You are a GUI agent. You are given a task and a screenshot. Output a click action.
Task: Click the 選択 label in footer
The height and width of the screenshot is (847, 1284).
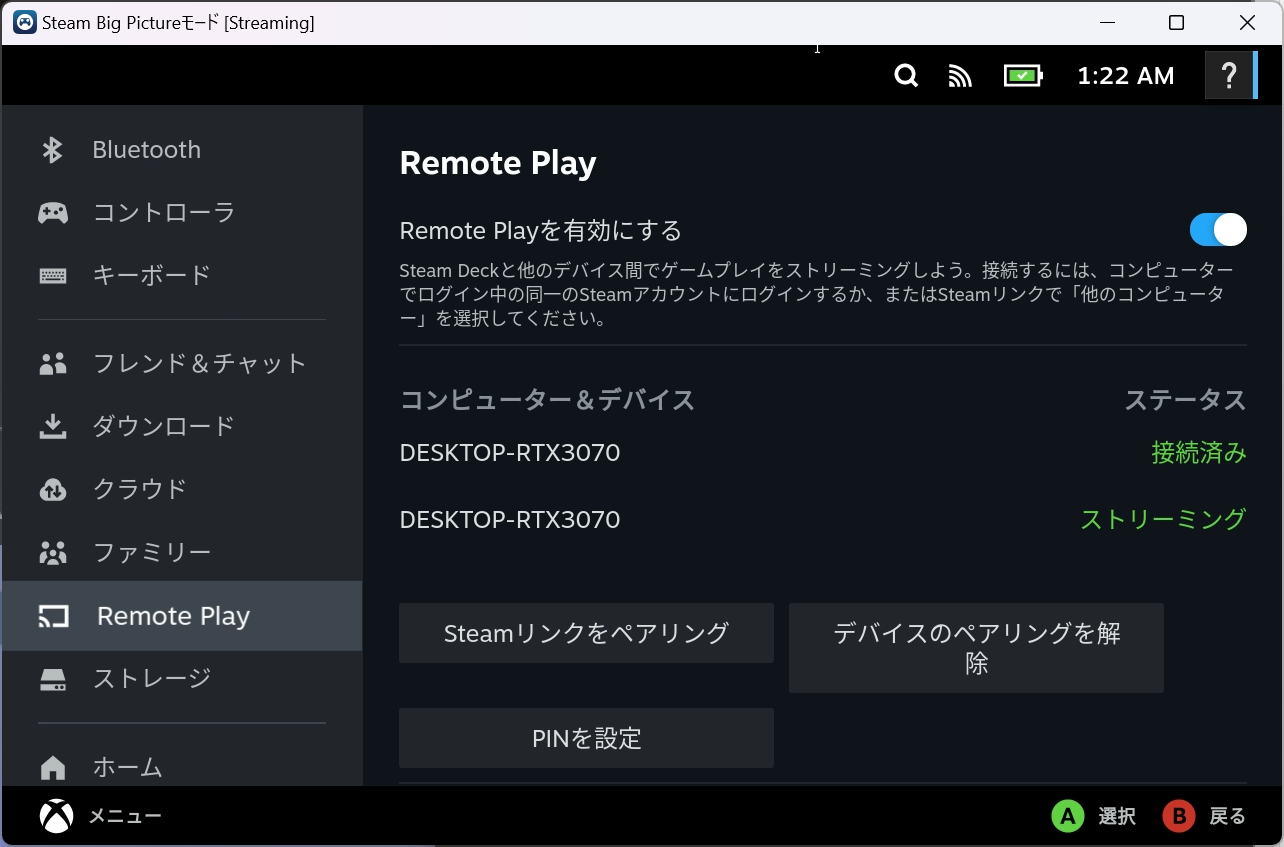coord(1117,816)
